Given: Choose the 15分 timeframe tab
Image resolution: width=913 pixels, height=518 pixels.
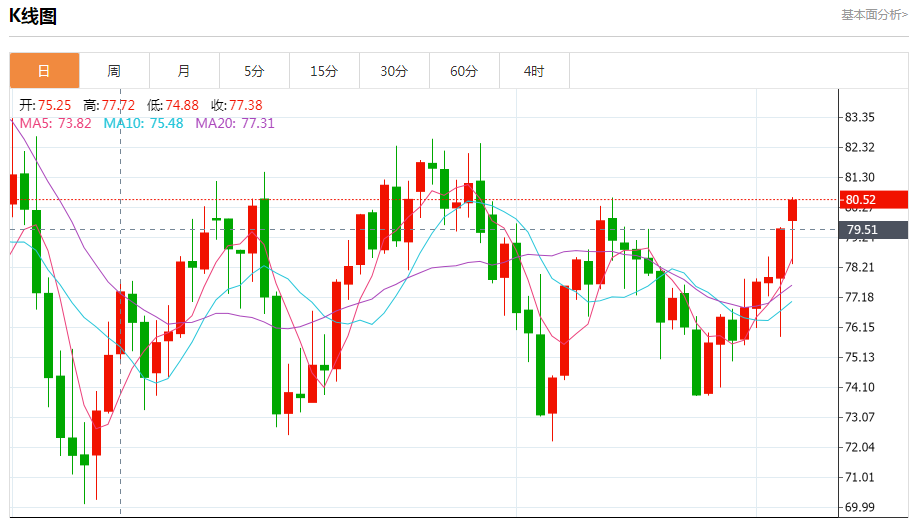Looking at the screenshot, I should 324,71.
